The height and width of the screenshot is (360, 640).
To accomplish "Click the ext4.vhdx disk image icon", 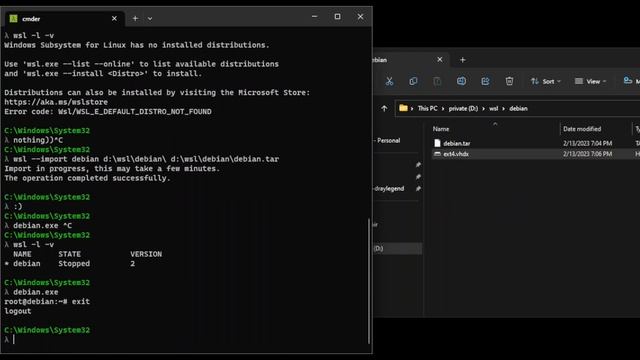I will 437,154.
